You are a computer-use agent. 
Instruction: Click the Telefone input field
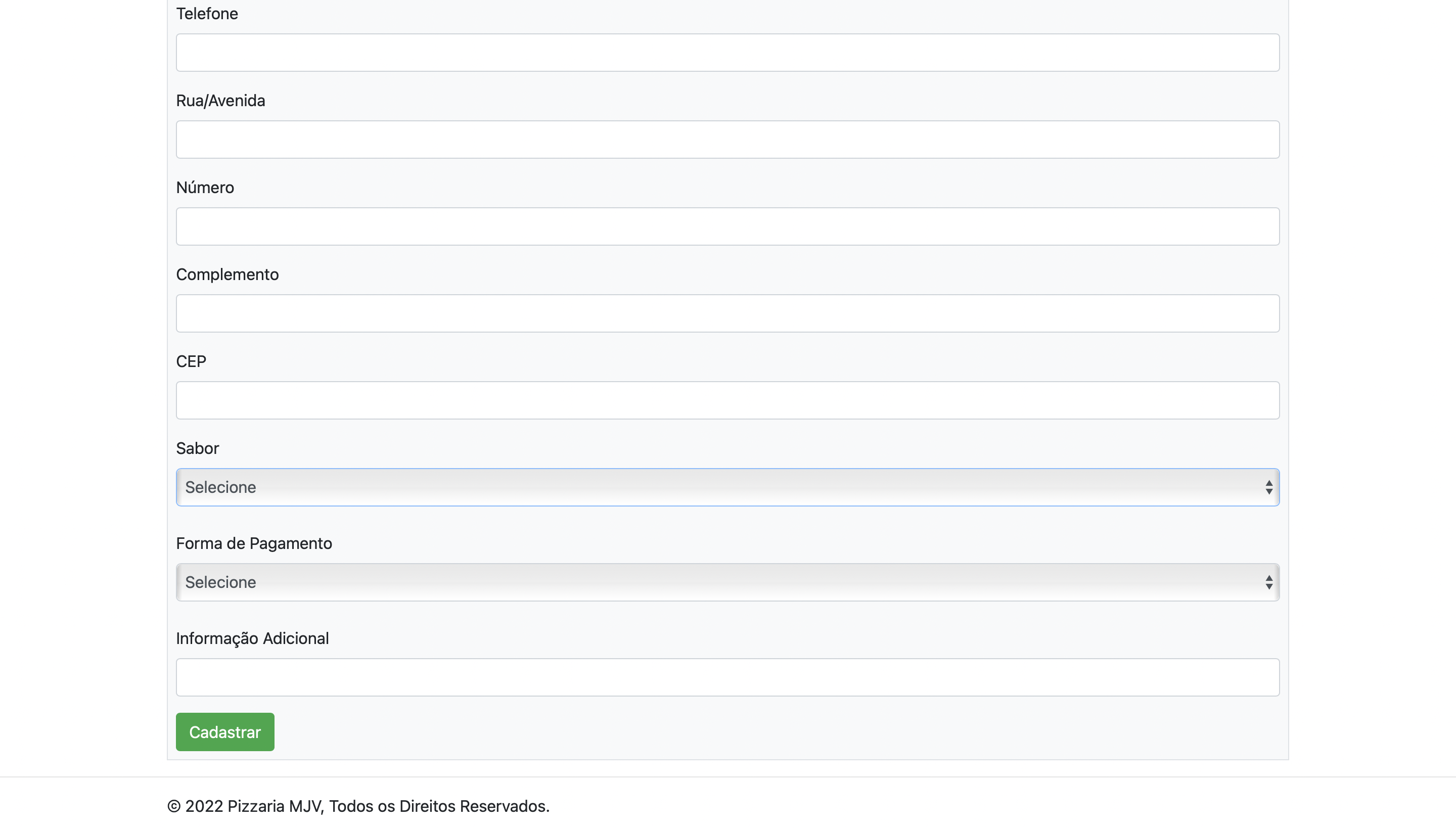click(728, 53)
